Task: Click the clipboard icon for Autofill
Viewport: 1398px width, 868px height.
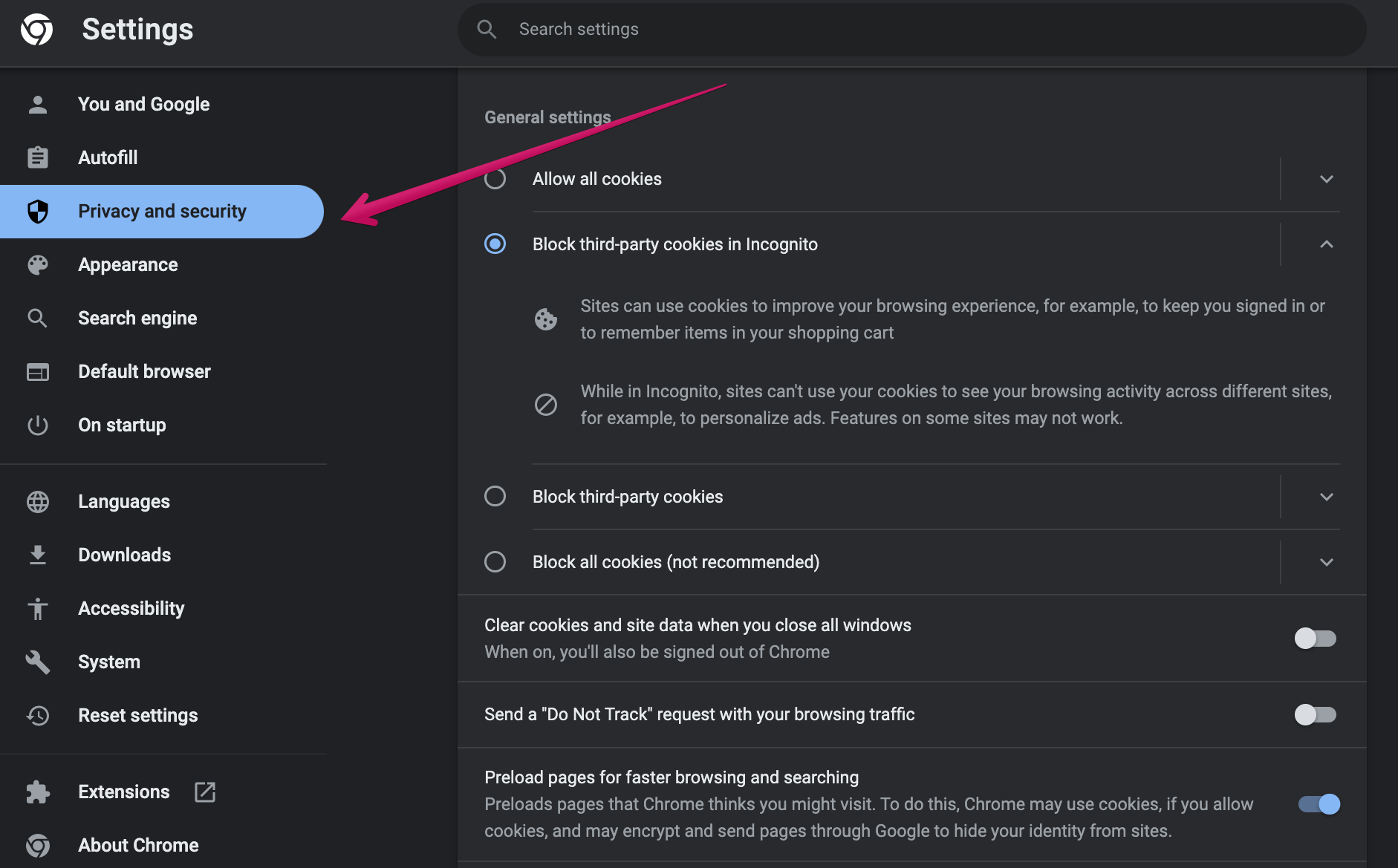Action: click(x=37, y=157)
